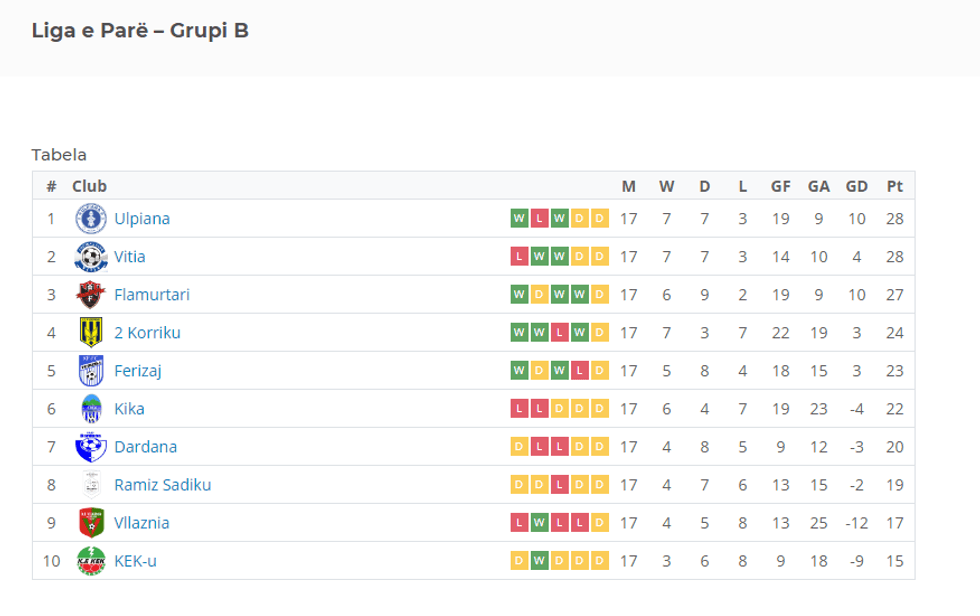Viewport: 980px width, 616px height.
Task: Click KEK-u's first yellow D form badge
Action: click(x=519, y=560)
